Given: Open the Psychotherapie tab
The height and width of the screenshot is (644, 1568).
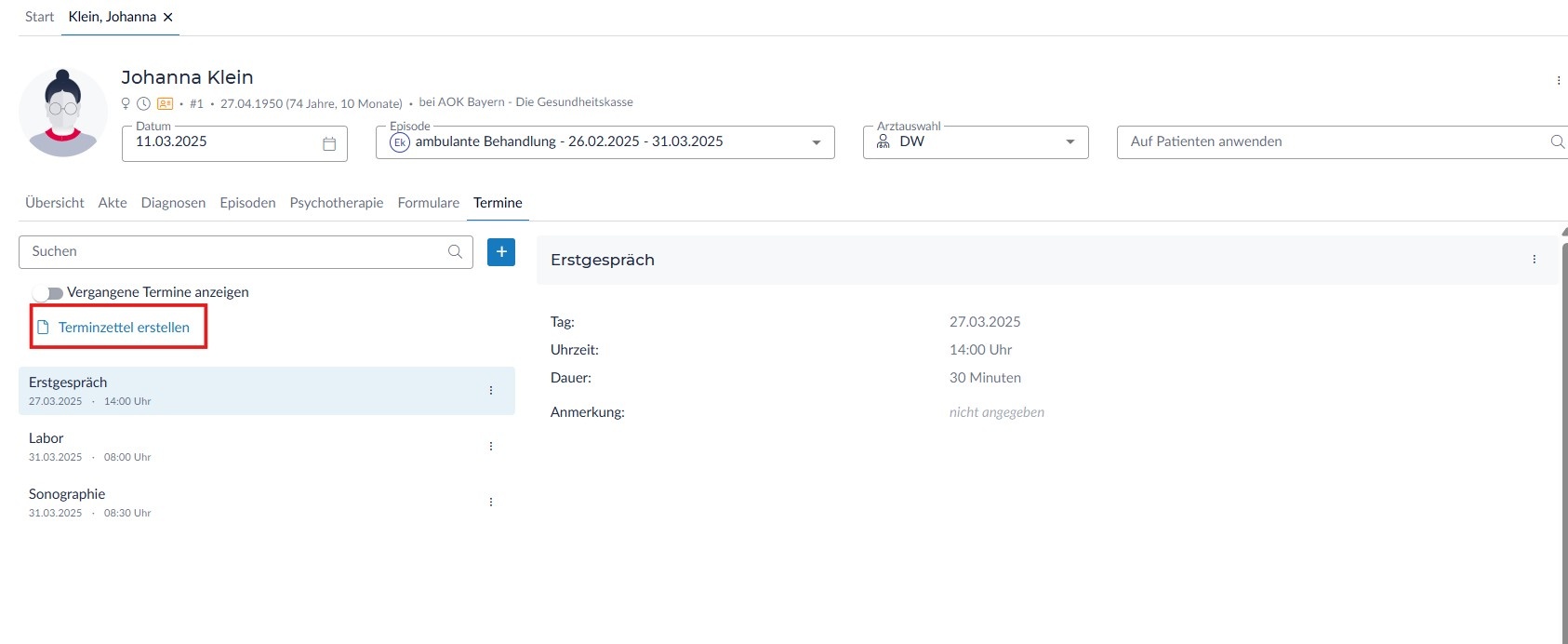Looking at the screenshot, I should pos(336,203).
